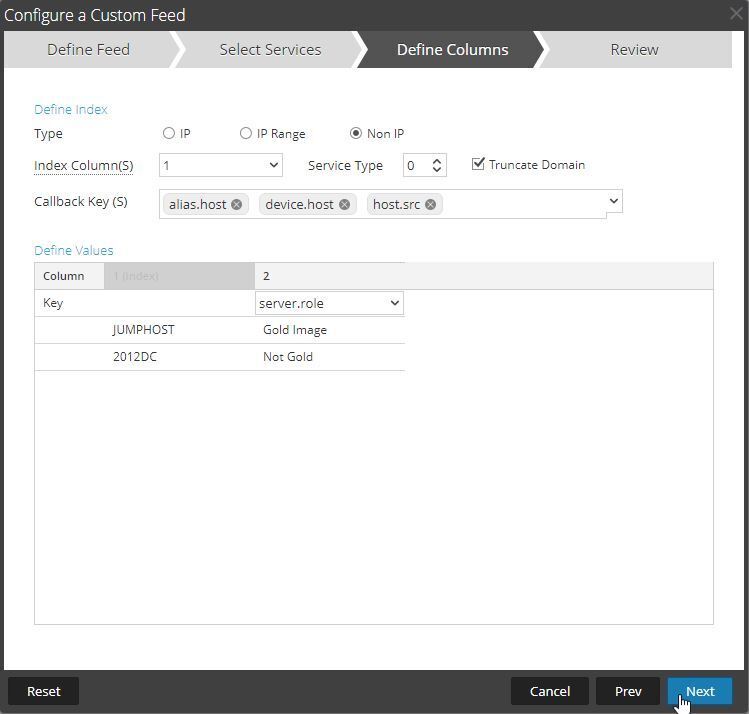This screenshot has height=714, width=749.
Task: Expand the Callback Key dropdown arrow
Action: 613,202
